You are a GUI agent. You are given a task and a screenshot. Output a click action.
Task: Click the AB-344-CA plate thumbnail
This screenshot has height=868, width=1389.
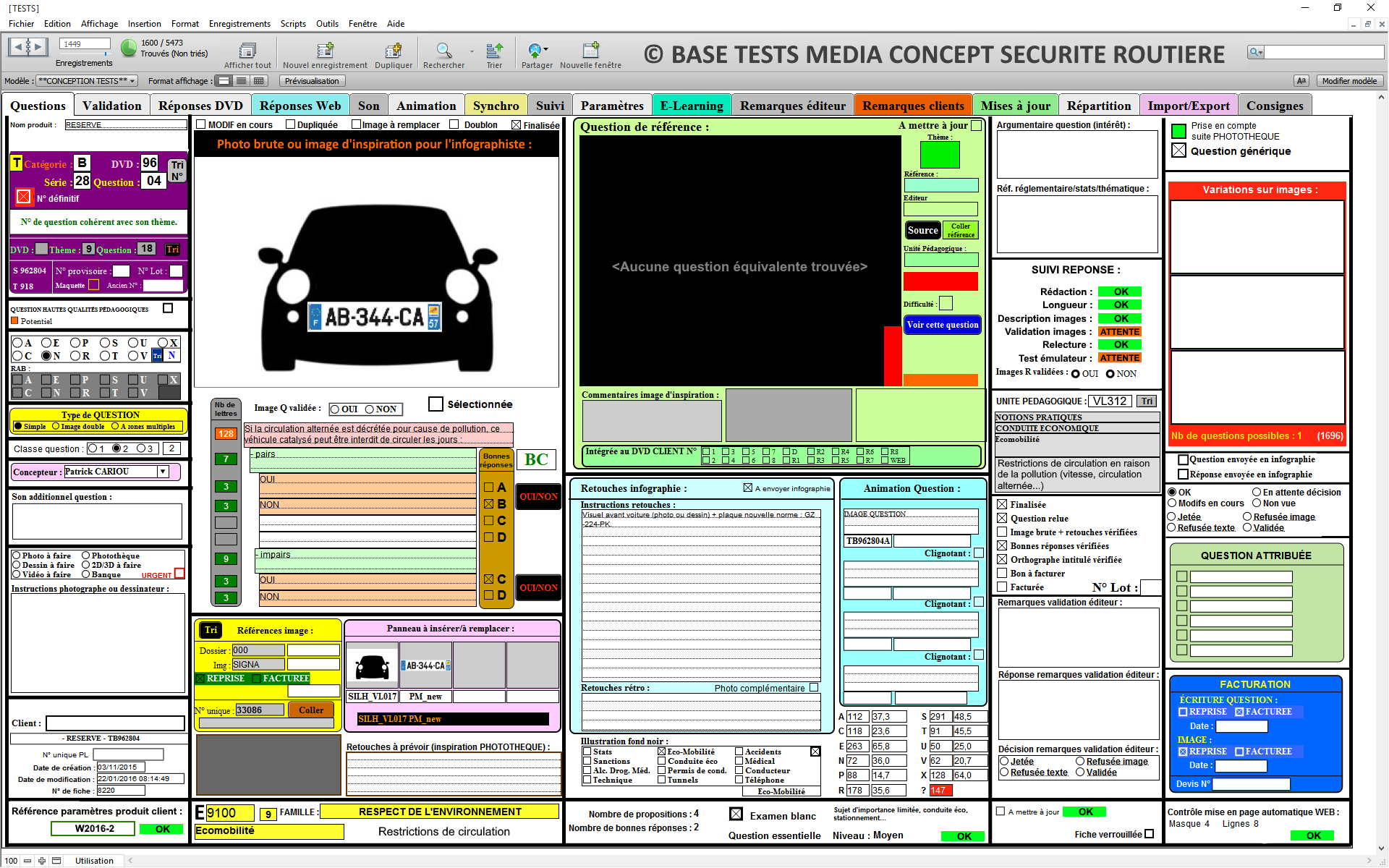(426, 665)
